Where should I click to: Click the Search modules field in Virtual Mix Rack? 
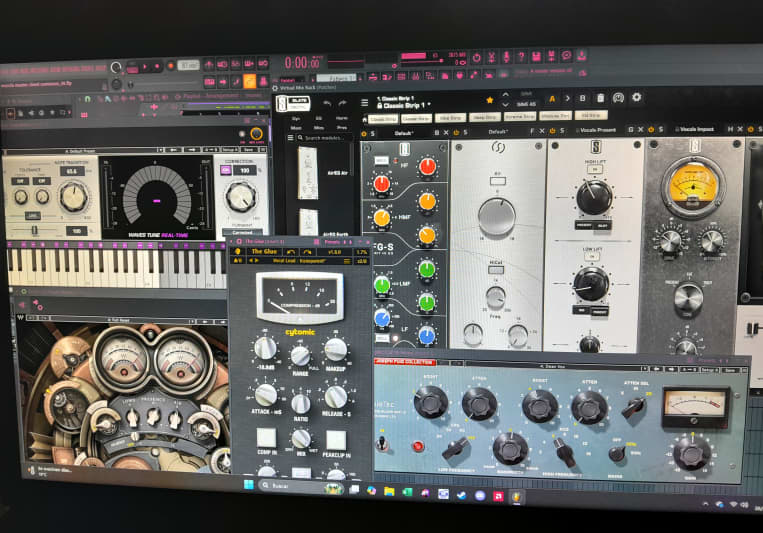pyautogui.click(x=325, y=138)
